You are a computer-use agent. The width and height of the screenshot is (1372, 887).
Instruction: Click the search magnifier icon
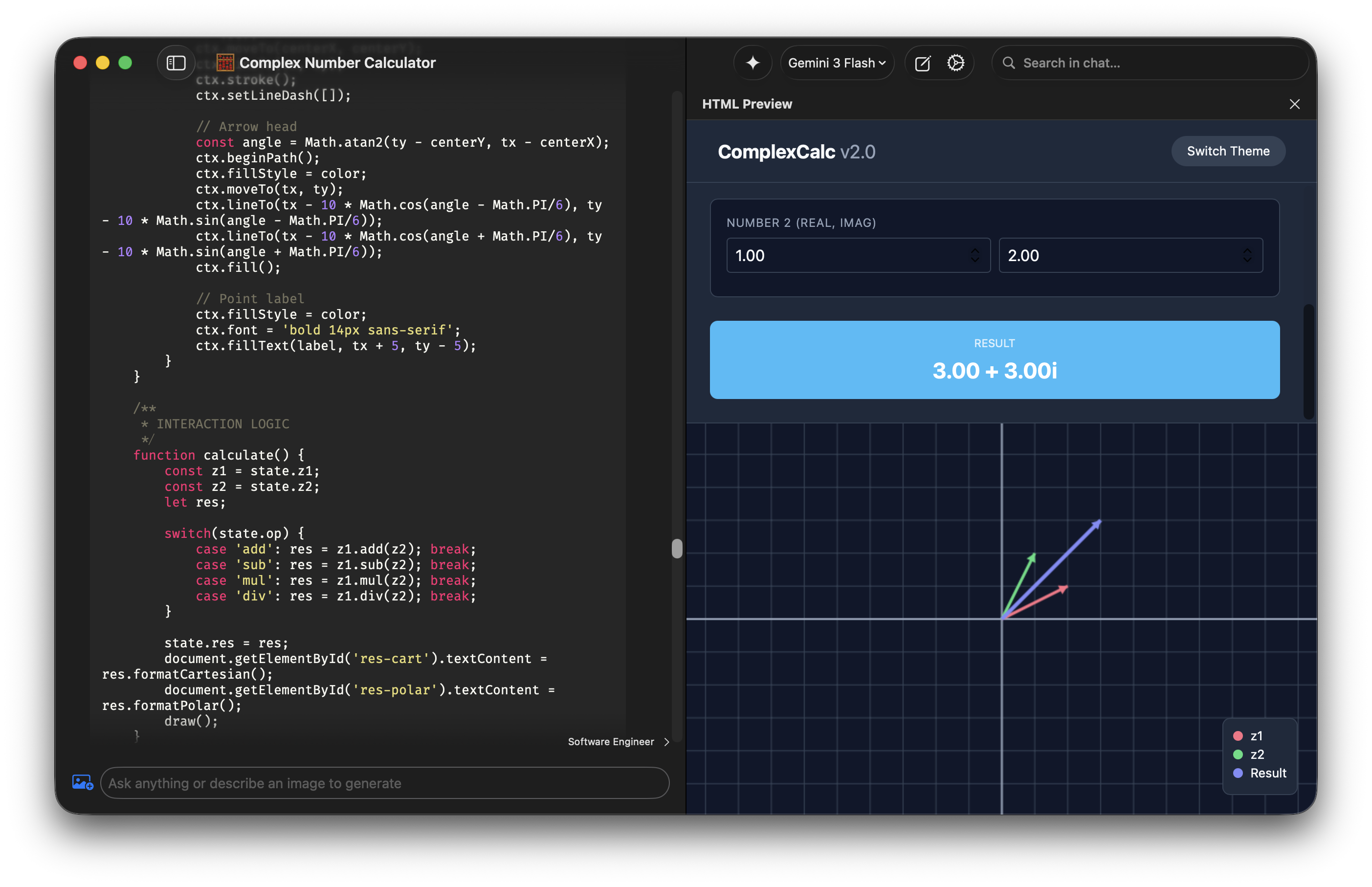tap(1009, 63)
